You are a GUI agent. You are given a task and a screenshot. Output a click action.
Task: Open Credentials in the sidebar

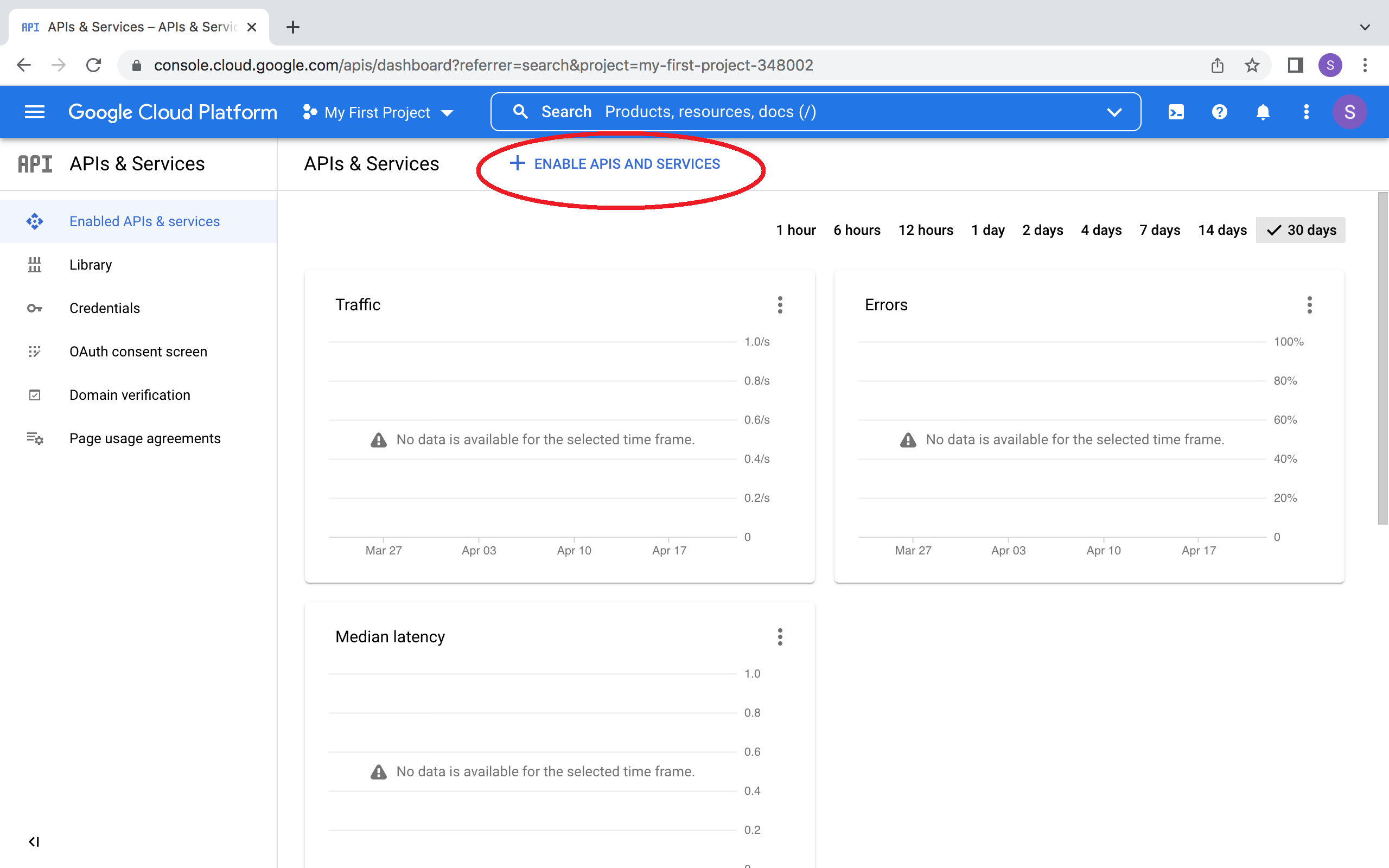click(x=105, y=308)
